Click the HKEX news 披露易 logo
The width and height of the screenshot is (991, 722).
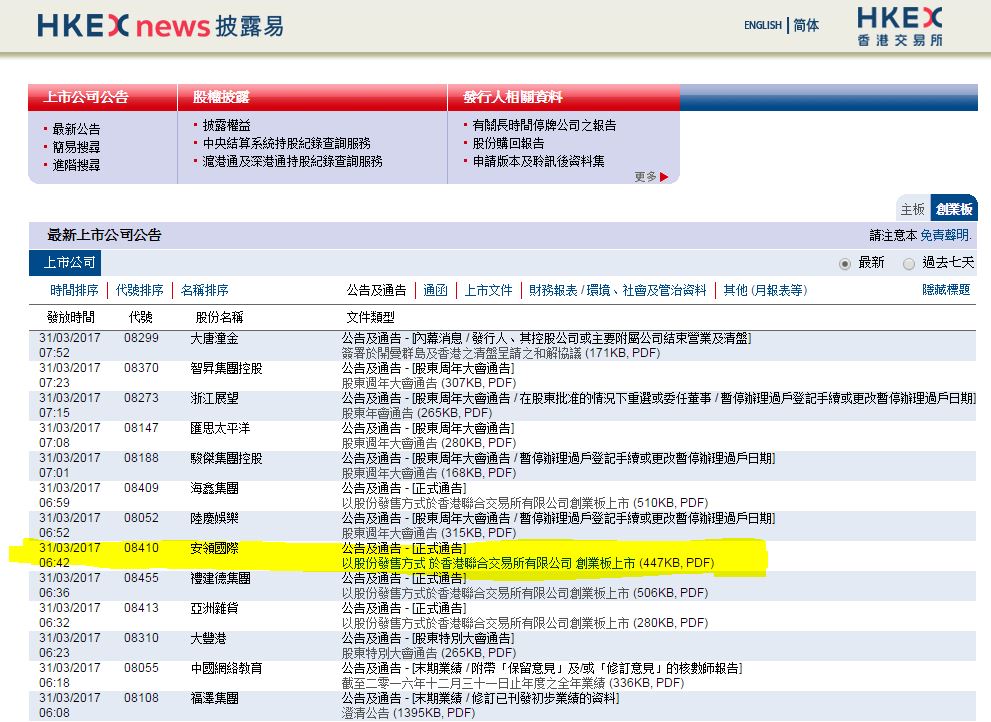(160, 26)
